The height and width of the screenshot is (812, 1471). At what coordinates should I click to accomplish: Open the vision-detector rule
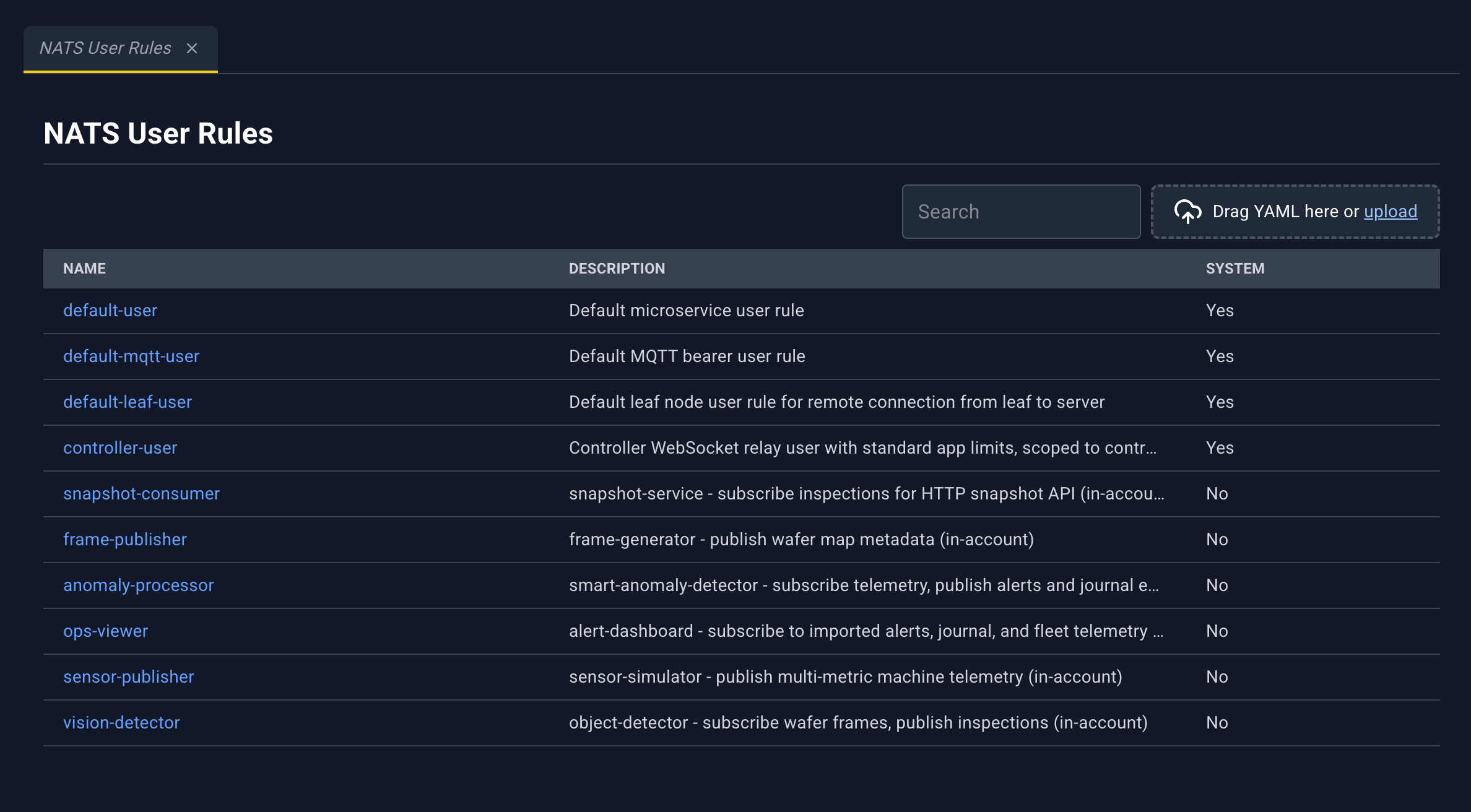point(121,723)
